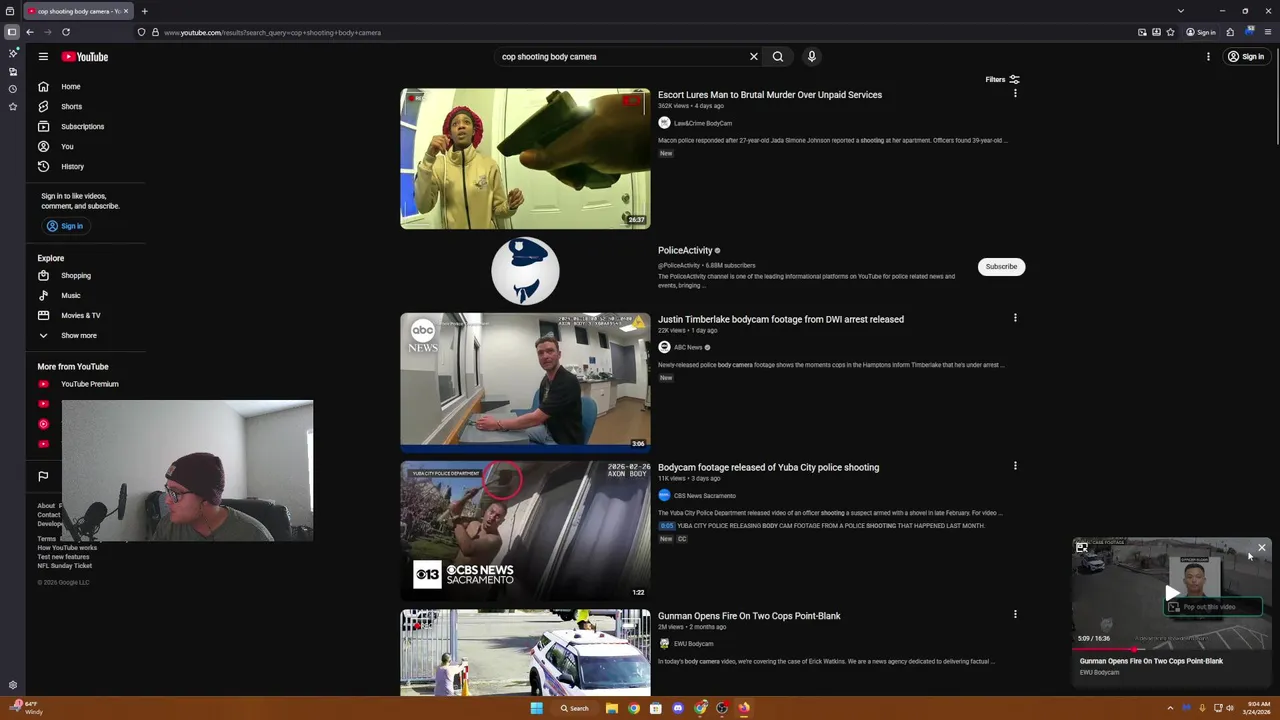Close the miniplayer
The width and height of the screenshot is (1280, 720).
tap(1262, 548)
